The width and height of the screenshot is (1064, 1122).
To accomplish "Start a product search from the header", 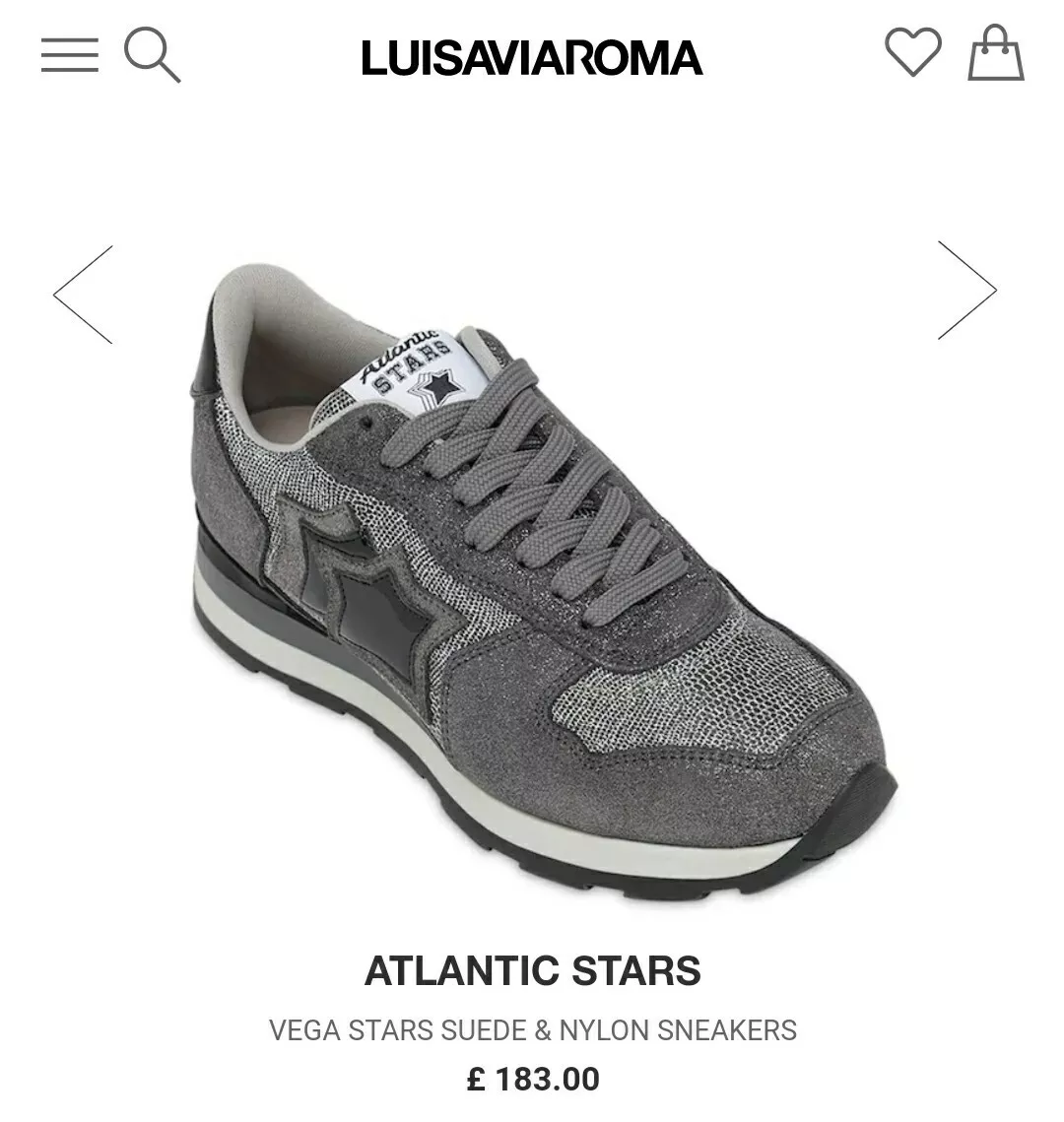I will [x=152, y=55].
